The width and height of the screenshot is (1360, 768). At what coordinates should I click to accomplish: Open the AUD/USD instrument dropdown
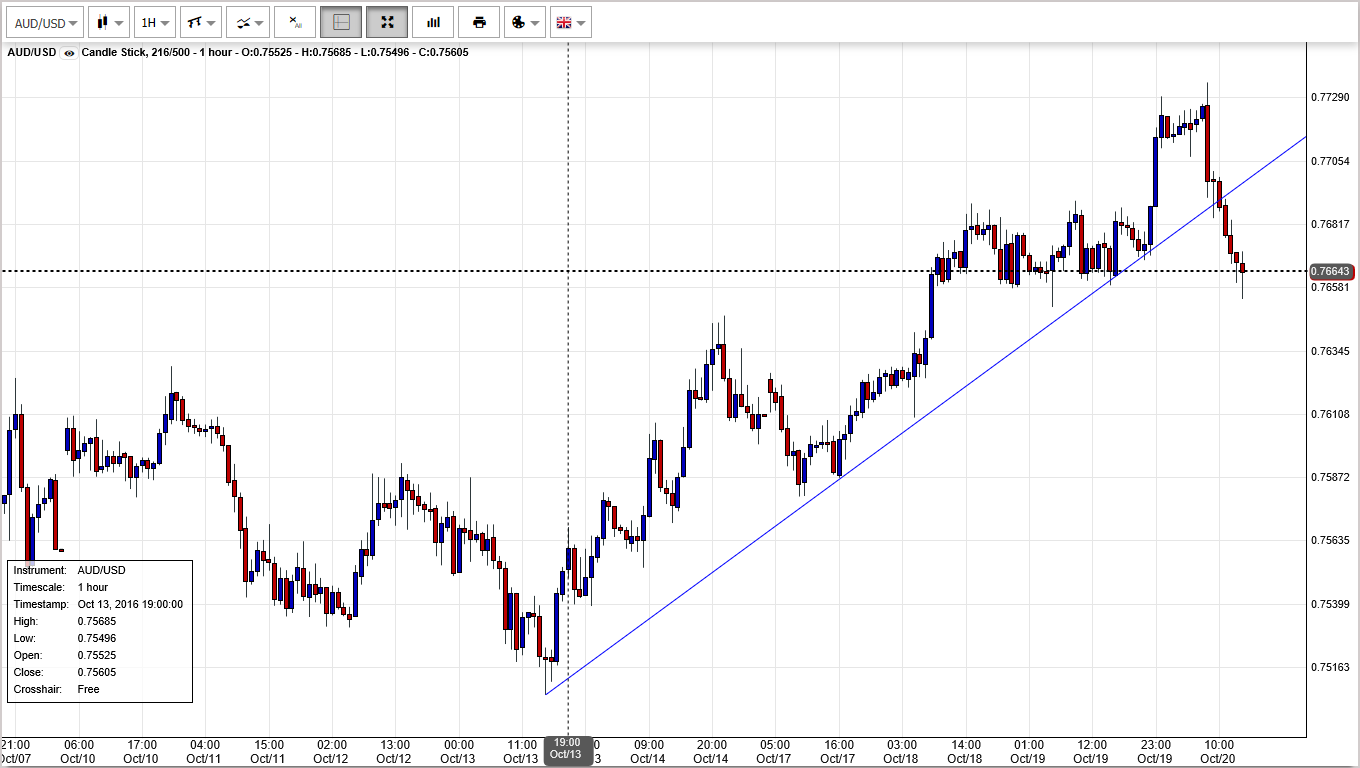pos(44,22)
